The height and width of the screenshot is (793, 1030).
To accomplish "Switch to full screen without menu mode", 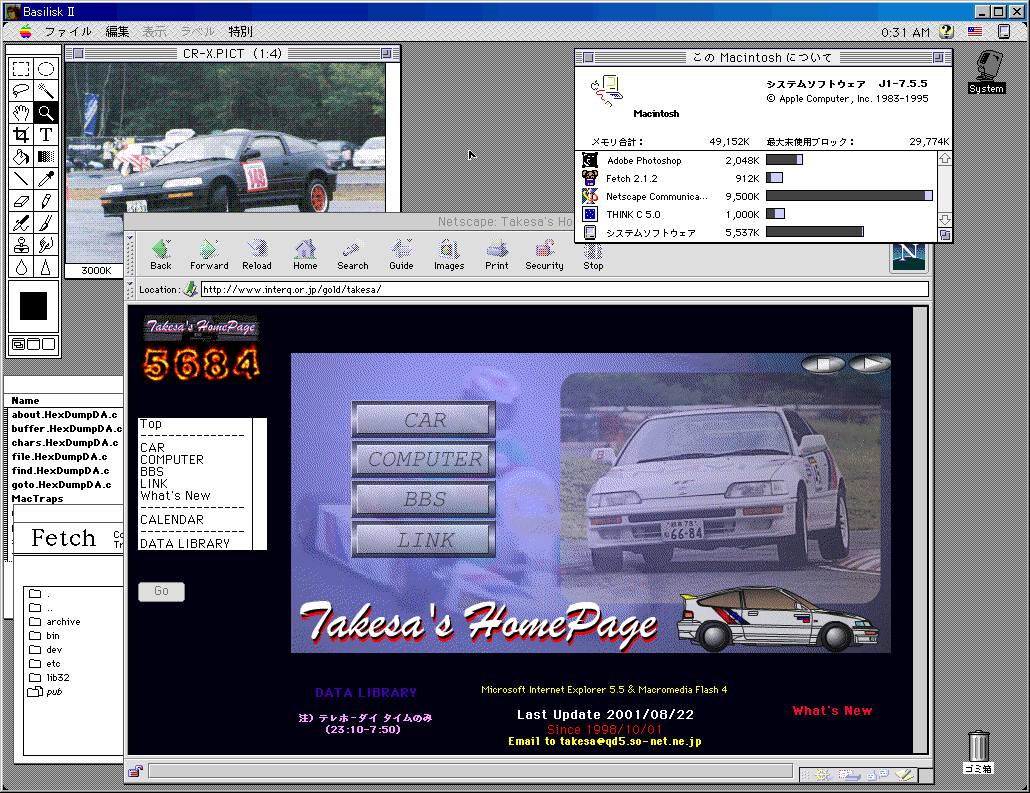I will click(49, 344).
